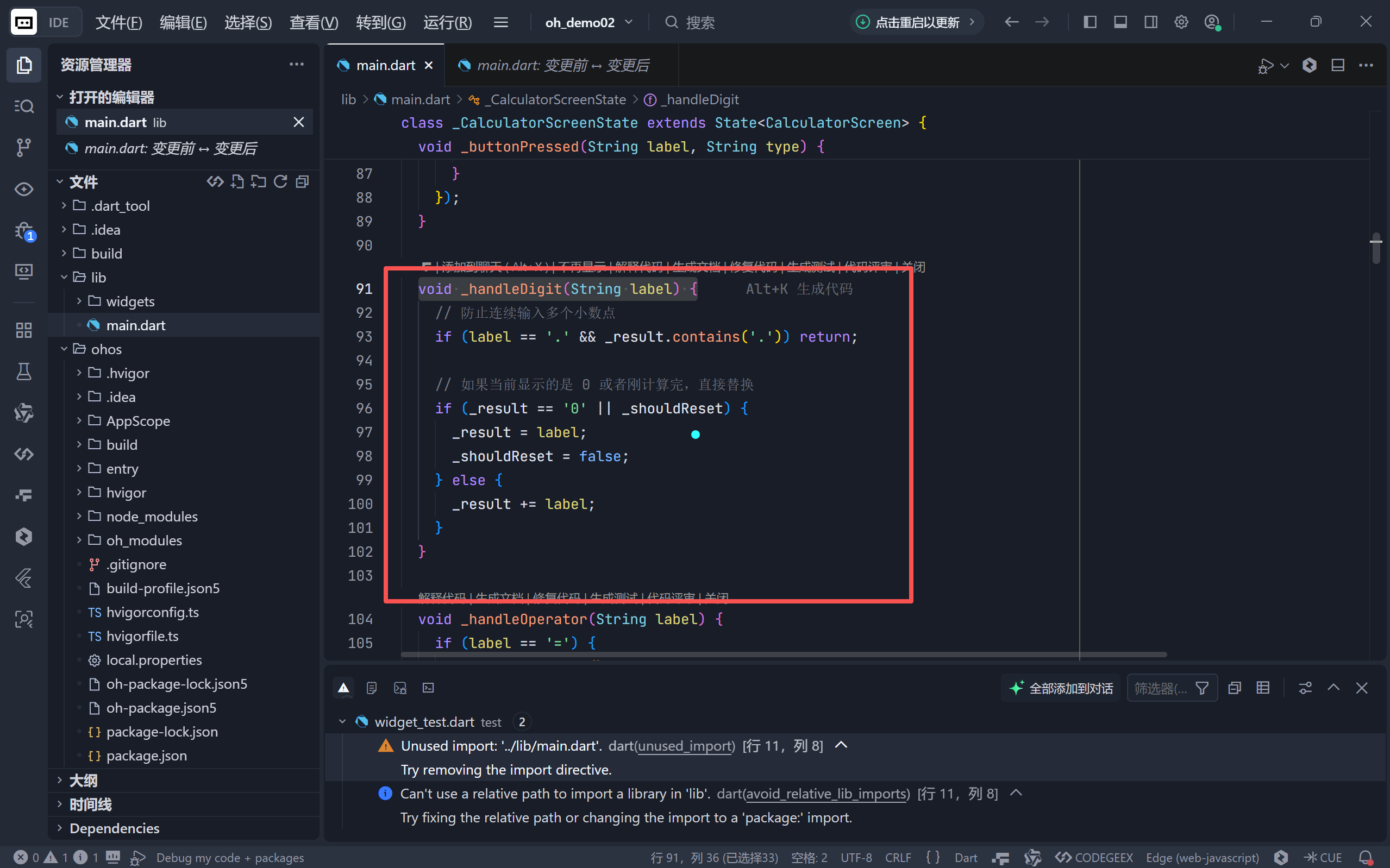
Task: Toggle the primary sidebar layout button
Action: pos(1090,22)
